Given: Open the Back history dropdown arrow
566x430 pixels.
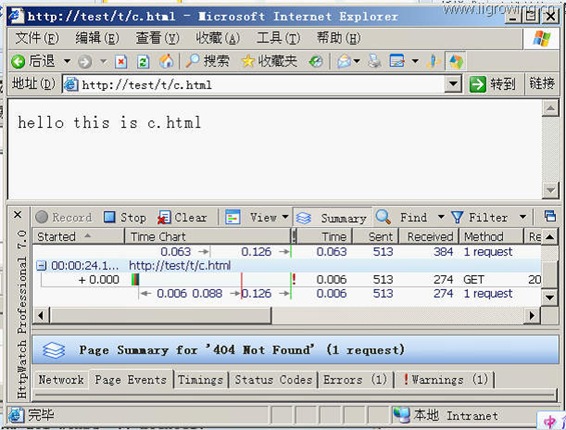Looking at the screenshot, I should (x=67, y=61).
